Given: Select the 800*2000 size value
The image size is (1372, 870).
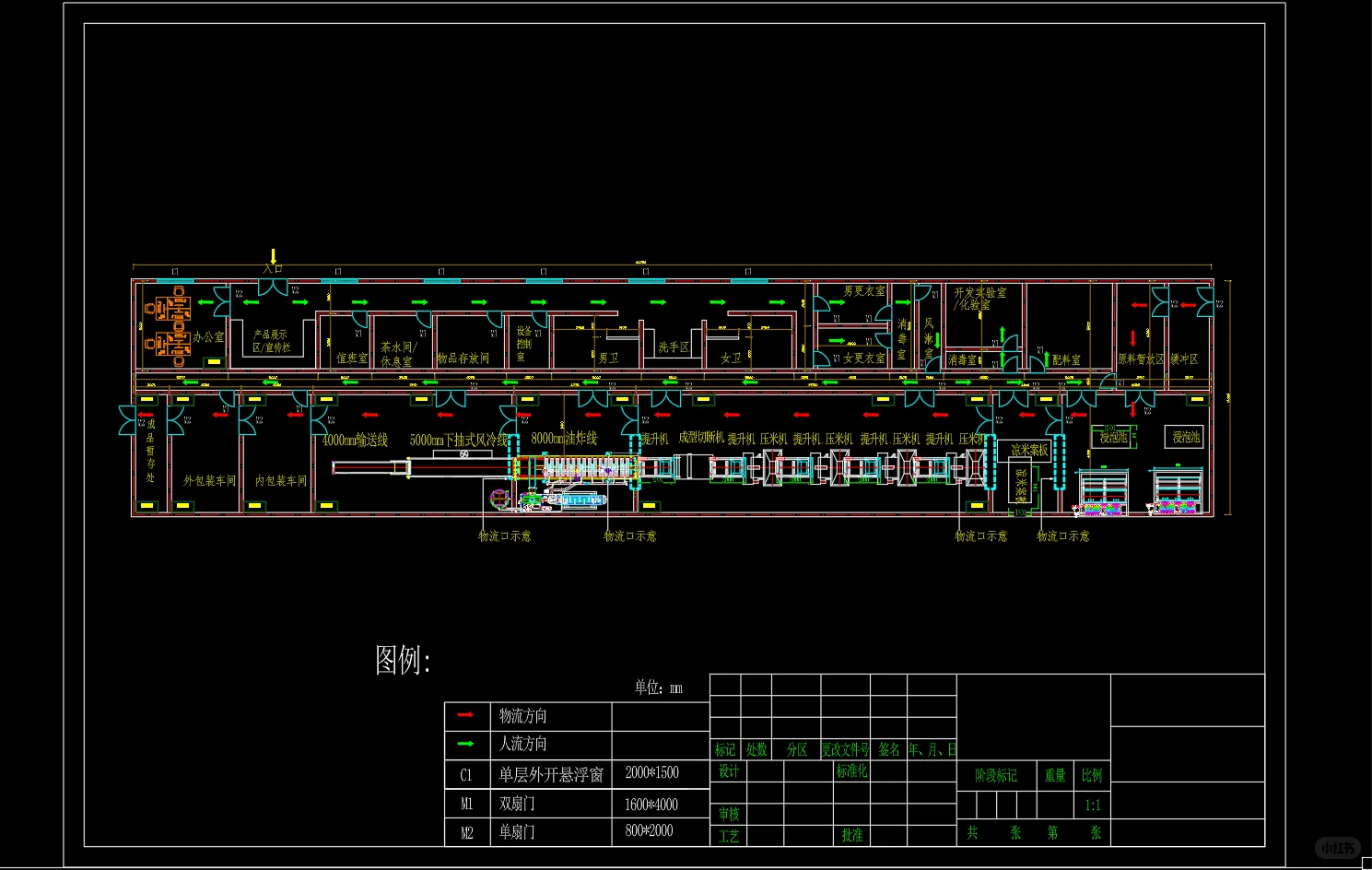Looking at the screenshot, I should coord(649,830).
